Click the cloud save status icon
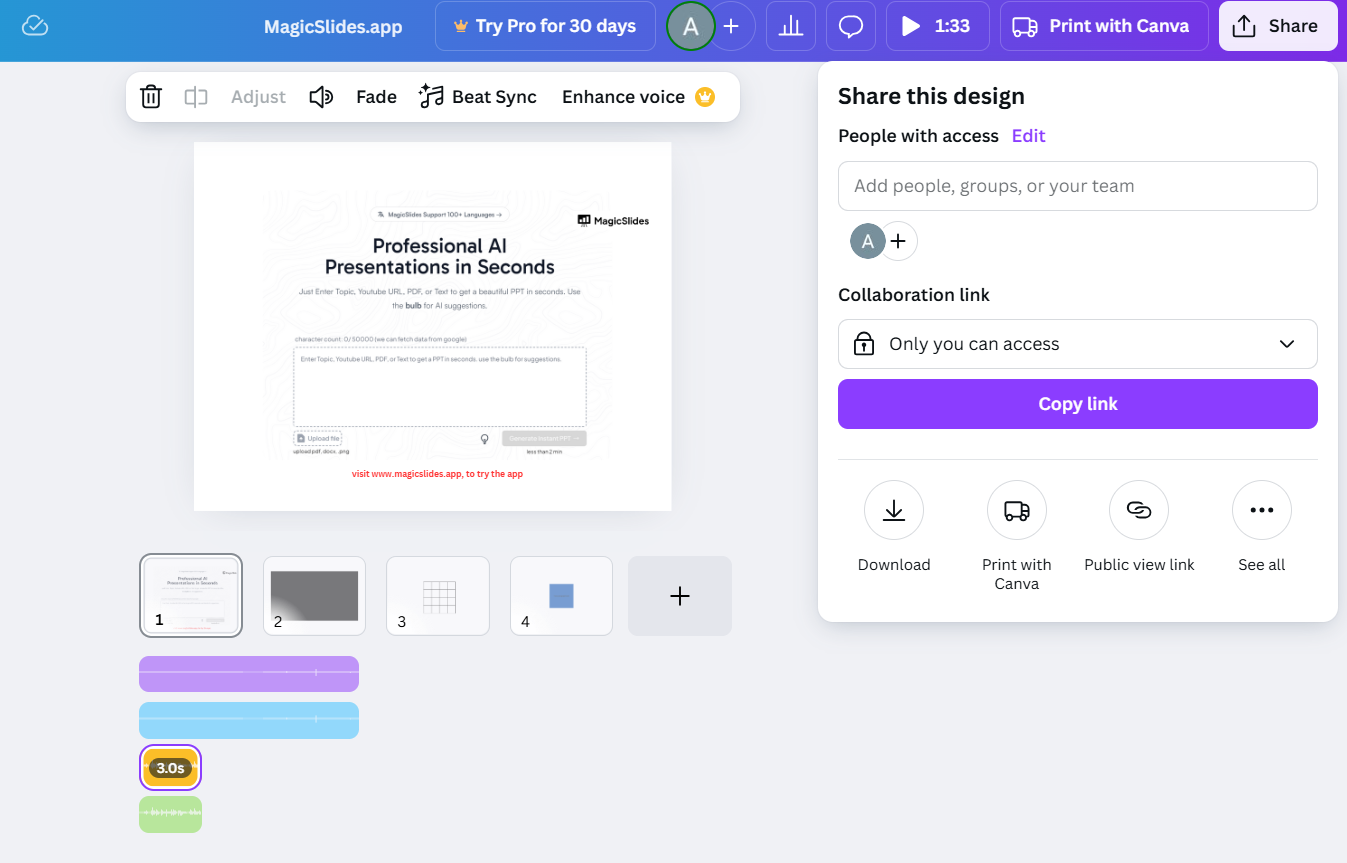Image resolution: width=1347 pixels, height=863 pixels. [35, 26]
